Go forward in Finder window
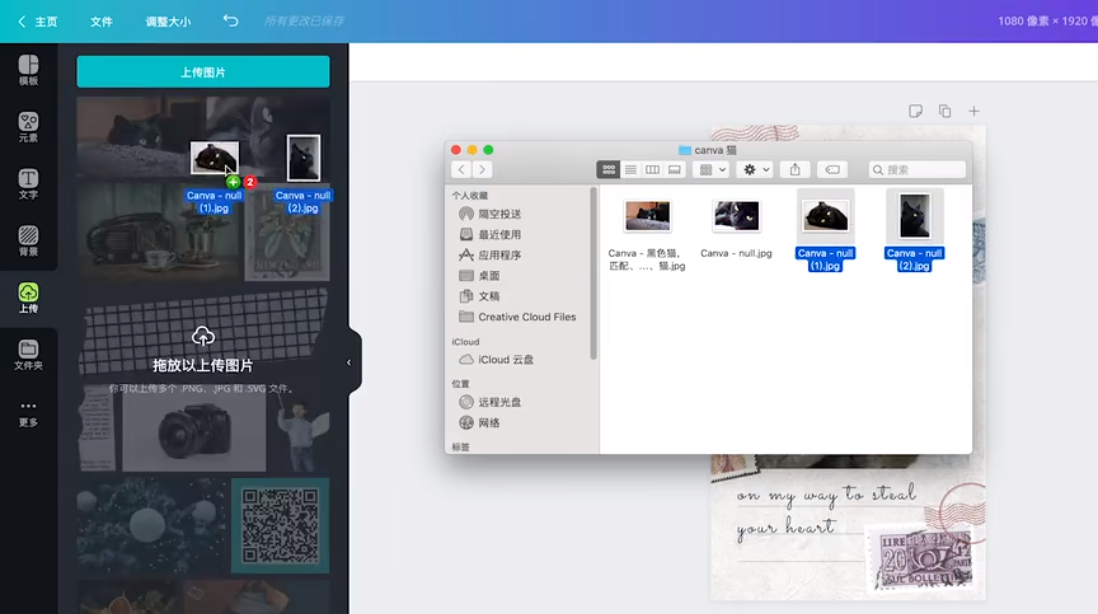This screenshot has width=1098, height=614. coord(482,169)
